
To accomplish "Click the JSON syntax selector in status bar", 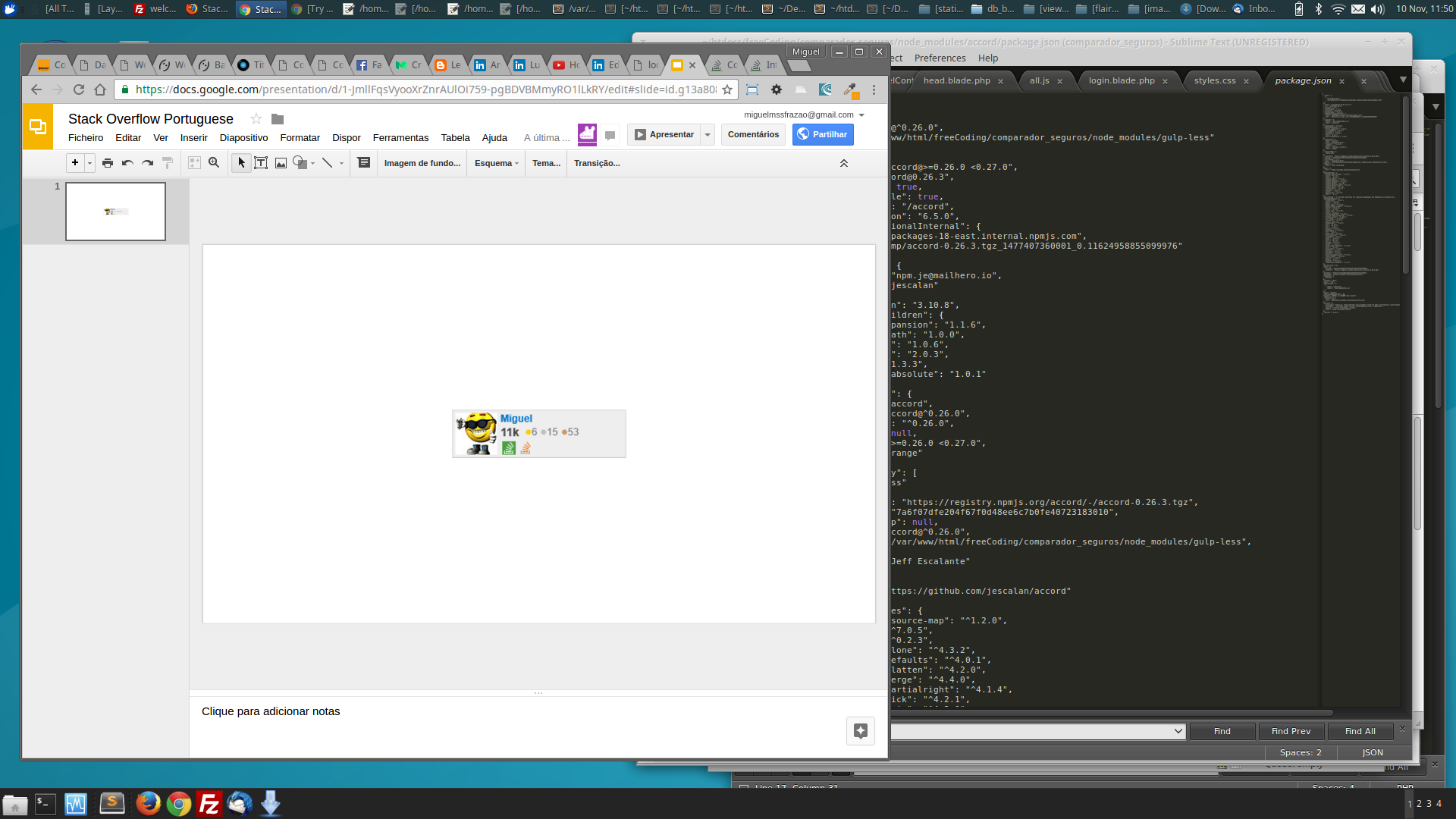I will [x=1373, y=753].
